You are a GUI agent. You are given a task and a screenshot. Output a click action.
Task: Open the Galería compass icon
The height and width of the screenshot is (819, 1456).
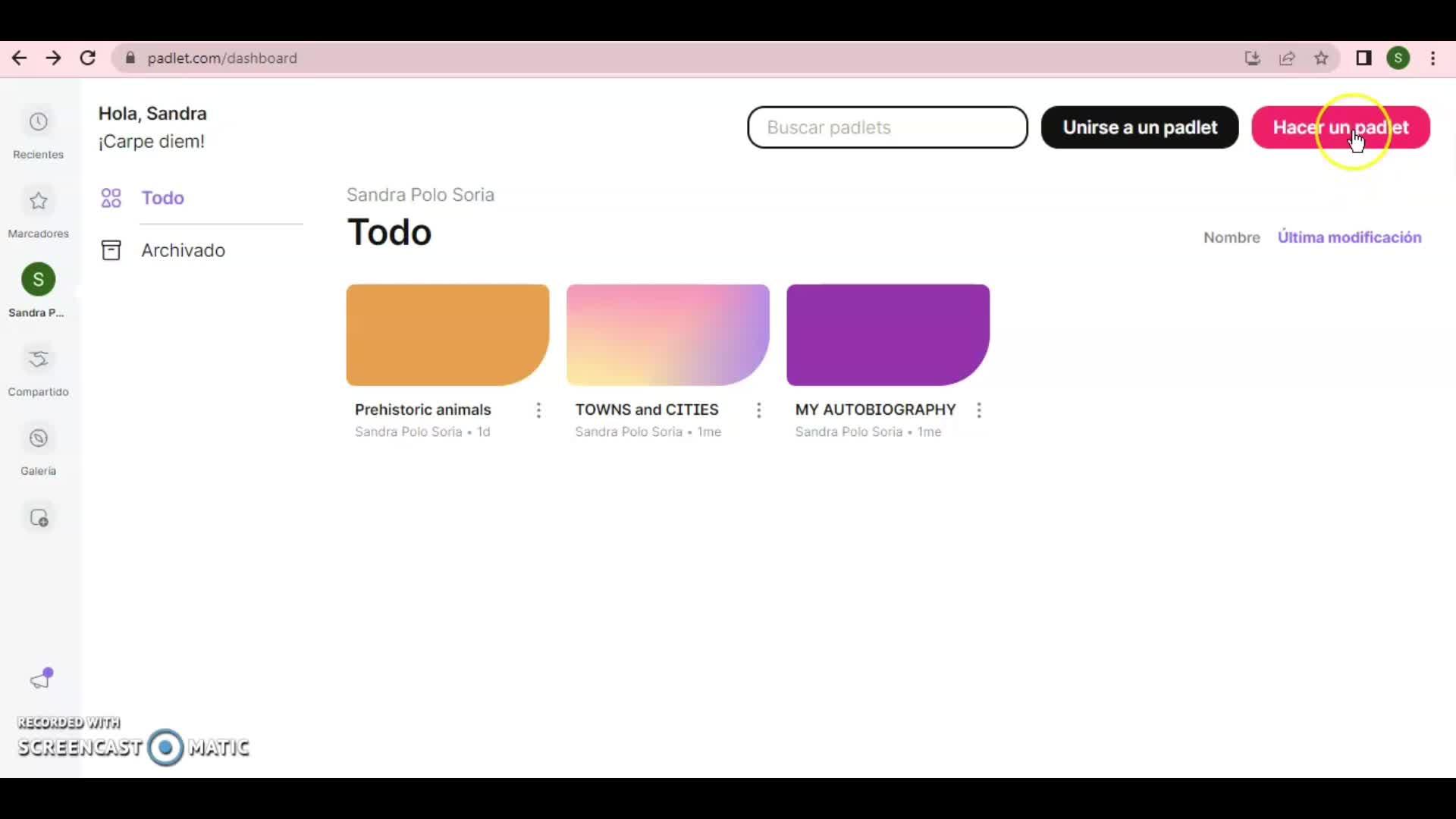coord(39,438)
